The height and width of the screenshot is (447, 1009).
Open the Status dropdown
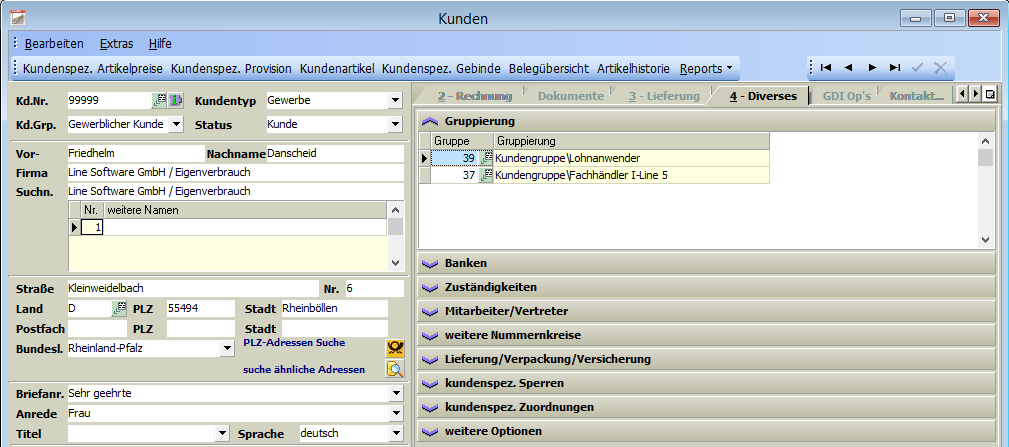pos(395,125)
